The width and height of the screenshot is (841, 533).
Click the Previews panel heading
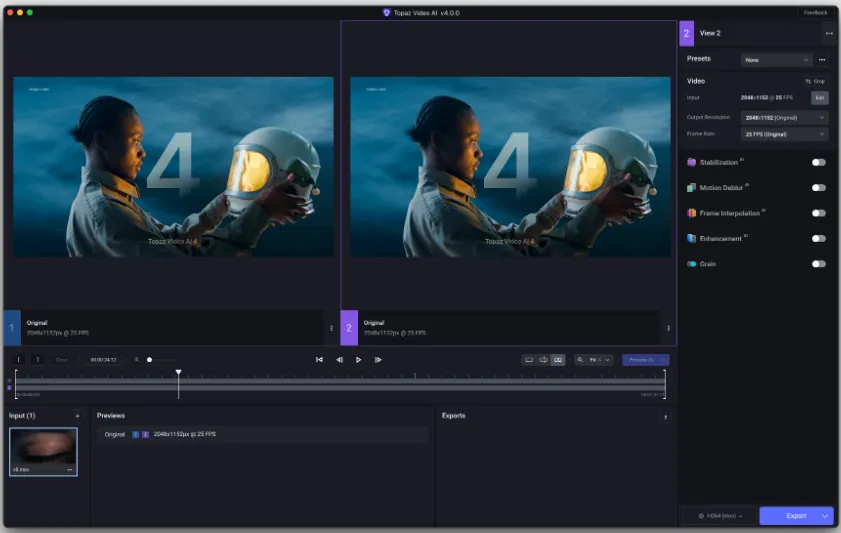click(x=111, y=416)
